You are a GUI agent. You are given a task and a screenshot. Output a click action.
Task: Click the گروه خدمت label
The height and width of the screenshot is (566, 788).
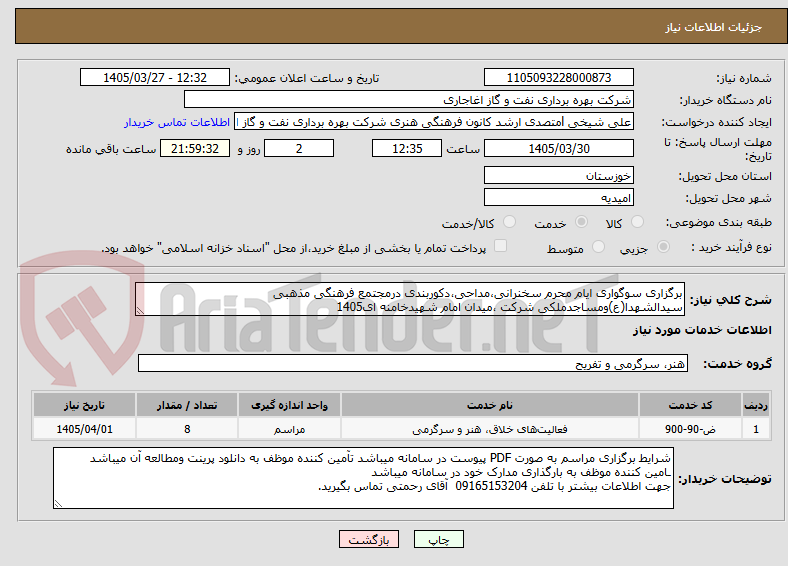coord(737,364)
